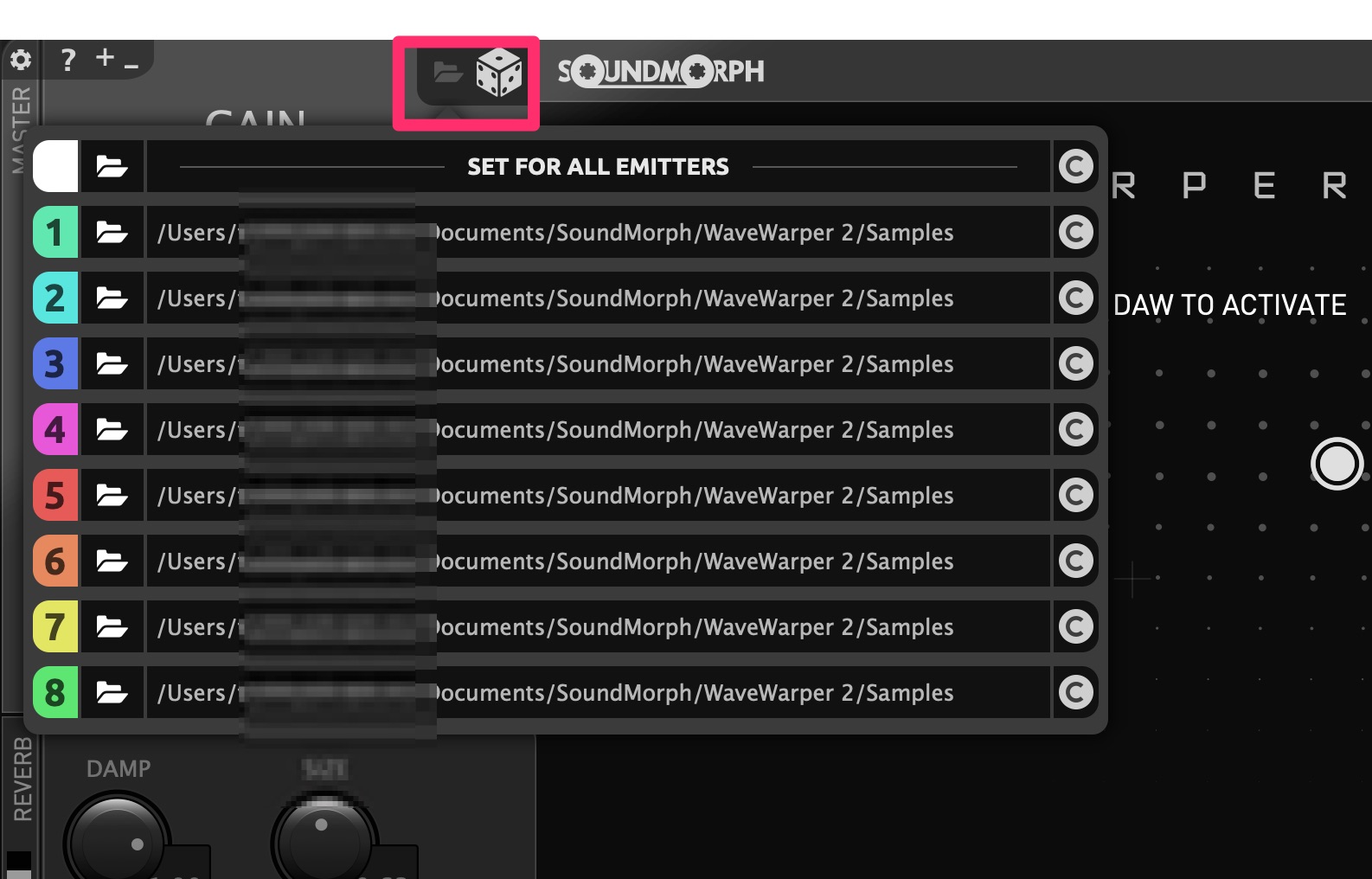Select blue emitter 3 number tile
The width and height of the screenshot is (1372, 879).
pyautogui.click(x=55, y=364)
